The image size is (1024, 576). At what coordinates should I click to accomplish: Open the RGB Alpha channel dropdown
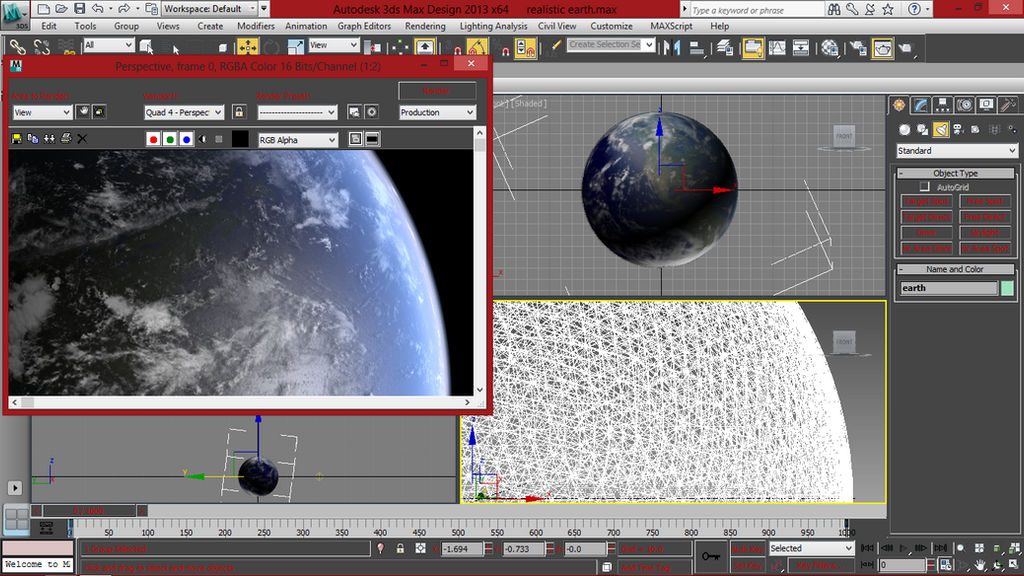click(298, 140)
